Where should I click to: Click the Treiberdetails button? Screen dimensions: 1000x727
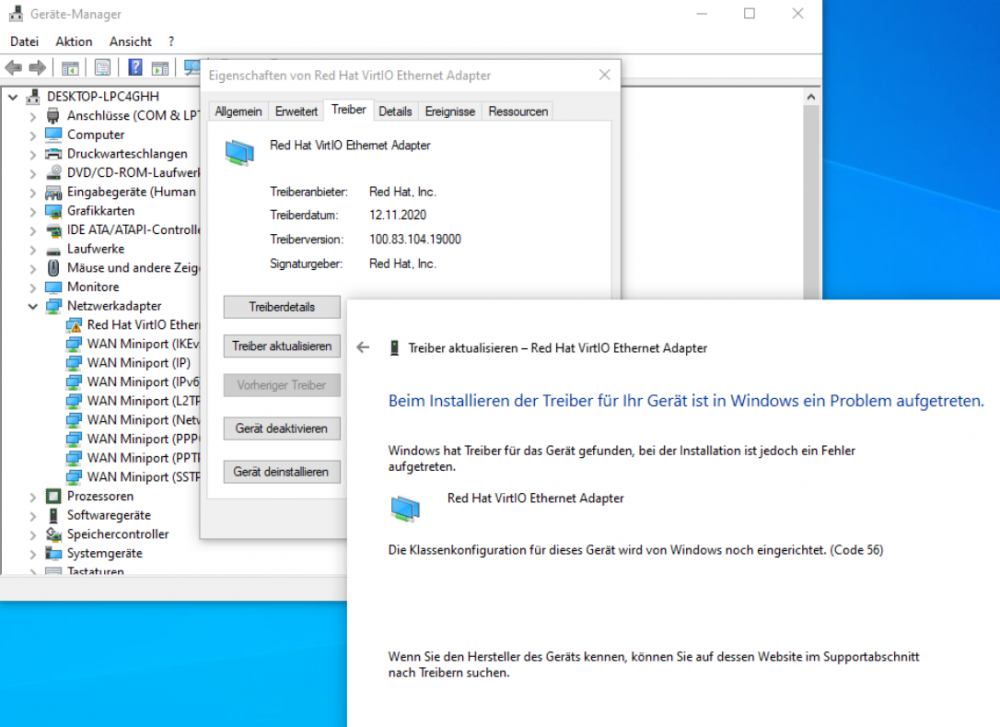point(282,307)
